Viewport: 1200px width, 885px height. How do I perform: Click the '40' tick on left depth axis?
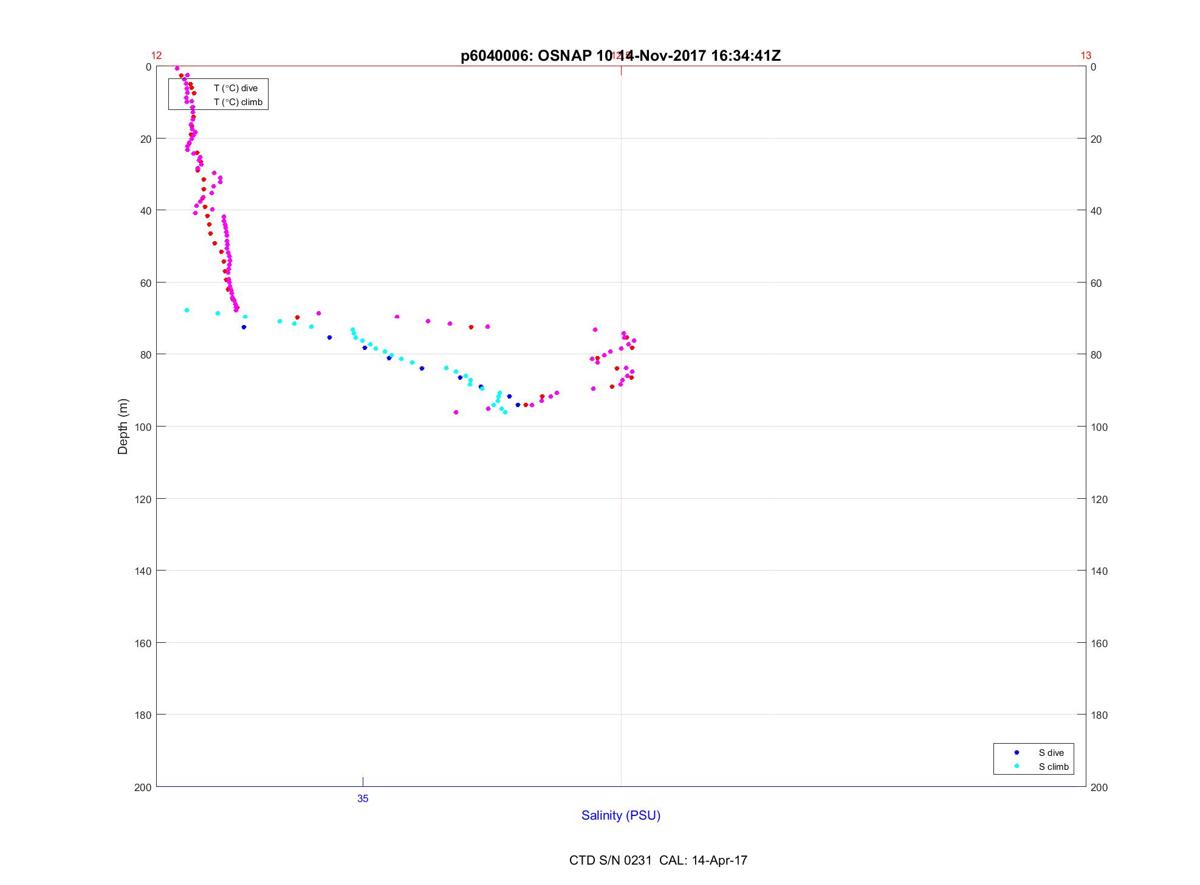click(x=145, y=211)
